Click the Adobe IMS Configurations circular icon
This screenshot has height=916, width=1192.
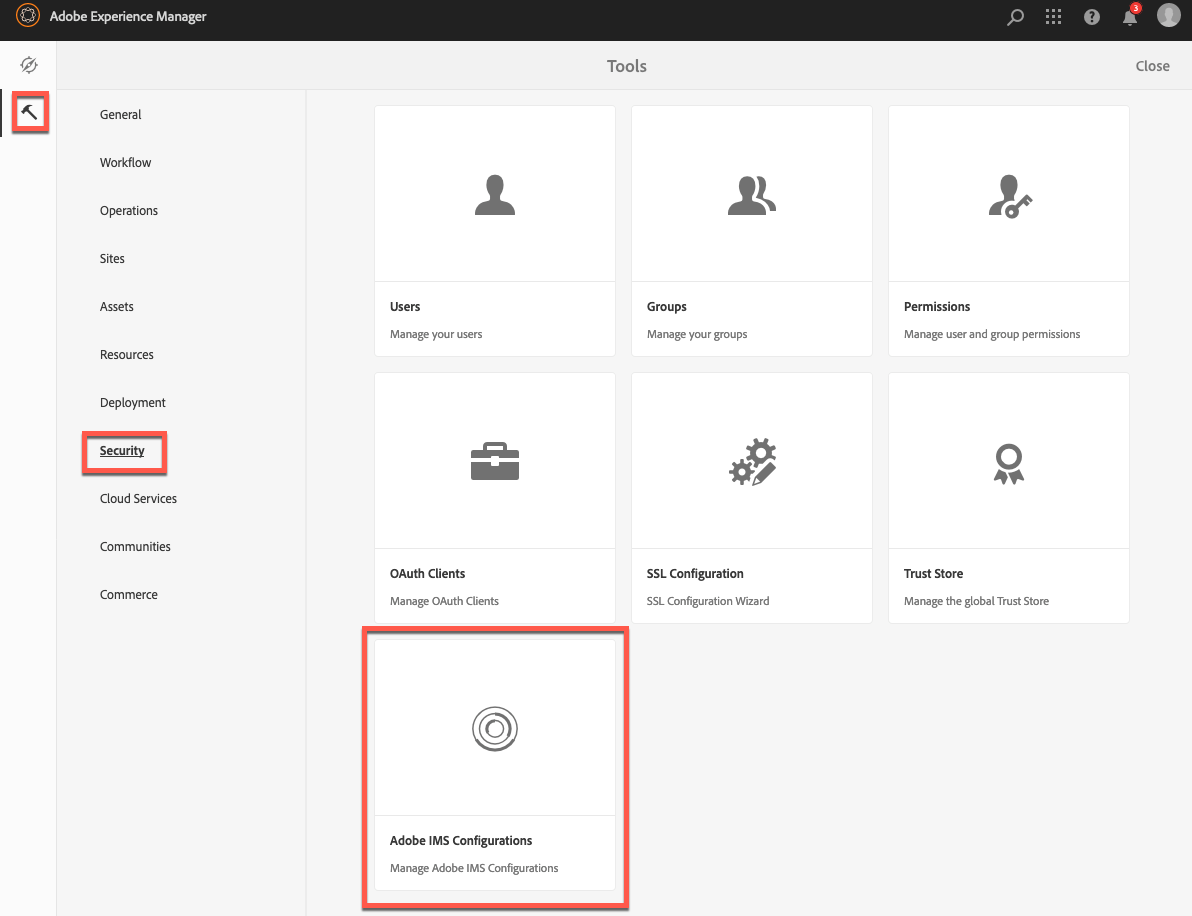[495, 729]
